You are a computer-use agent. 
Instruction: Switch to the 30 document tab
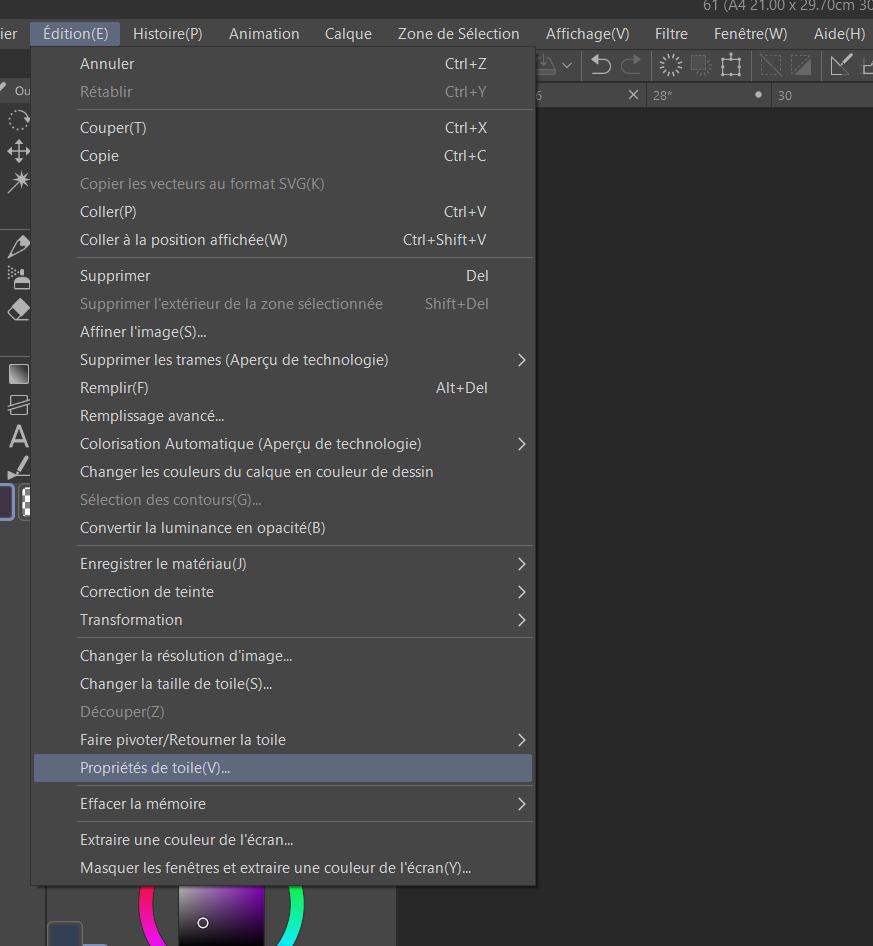[822, 95]
